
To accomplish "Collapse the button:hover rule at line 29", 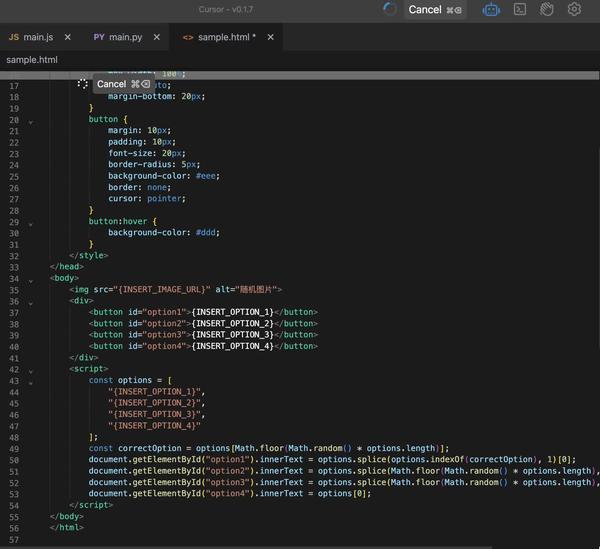I will [x=31, y=225].
